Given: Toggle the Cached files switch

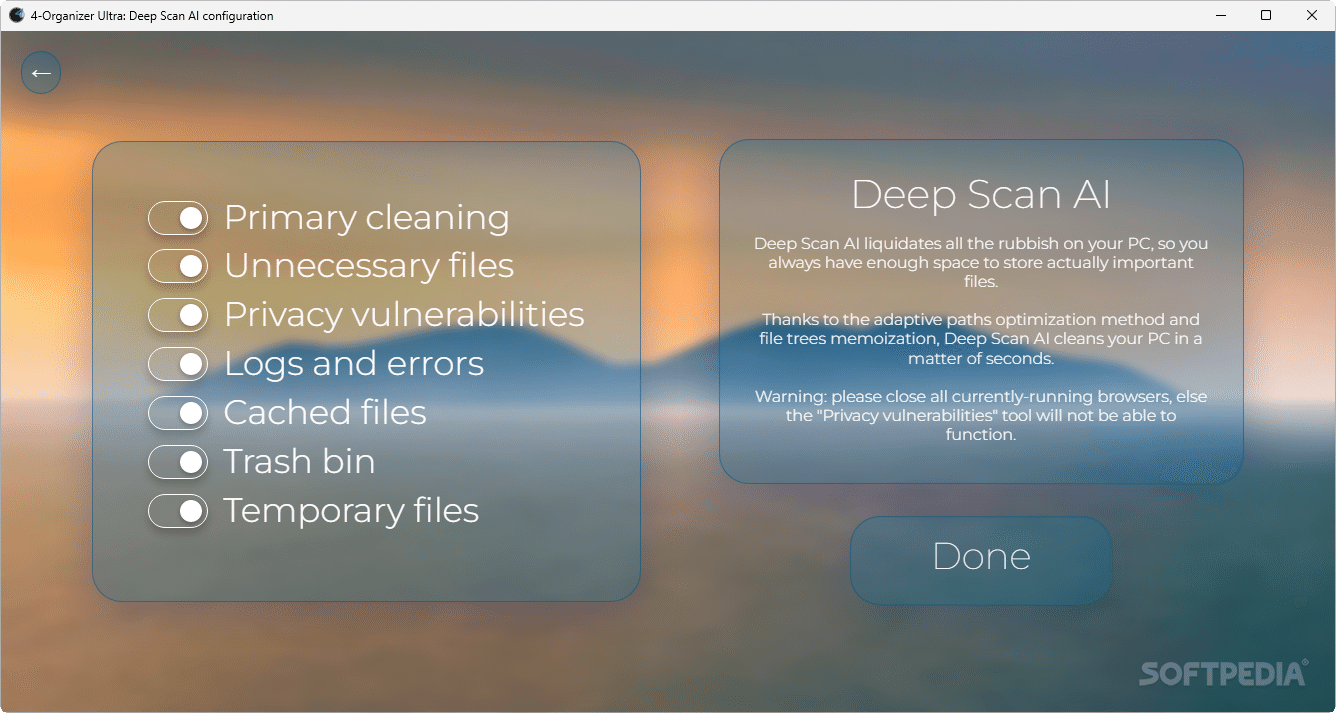Looking at the screenshot, I should click(x=178, y=413).
